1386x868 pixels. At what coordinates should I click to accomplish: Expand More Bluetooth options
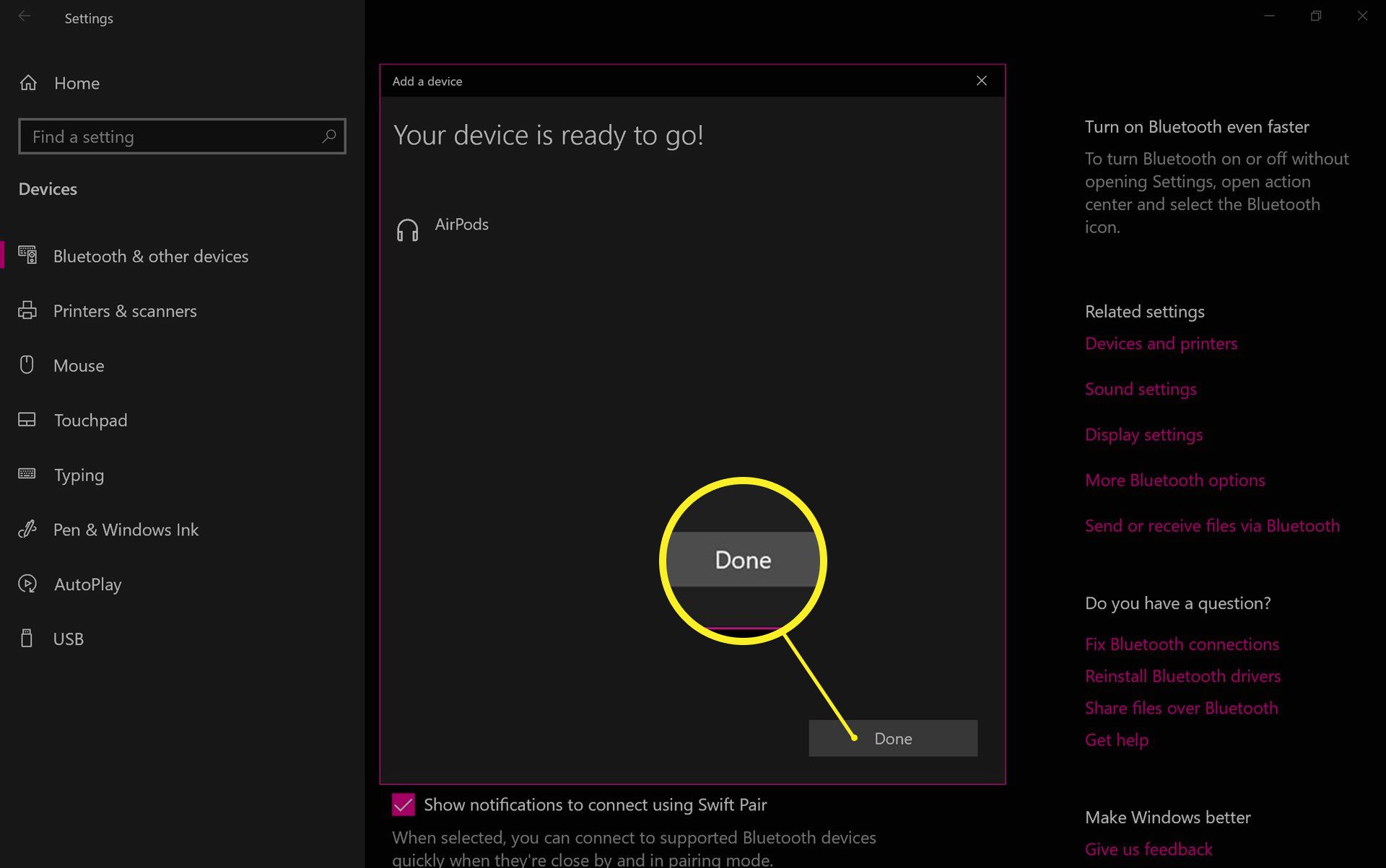coord(1175,479)
